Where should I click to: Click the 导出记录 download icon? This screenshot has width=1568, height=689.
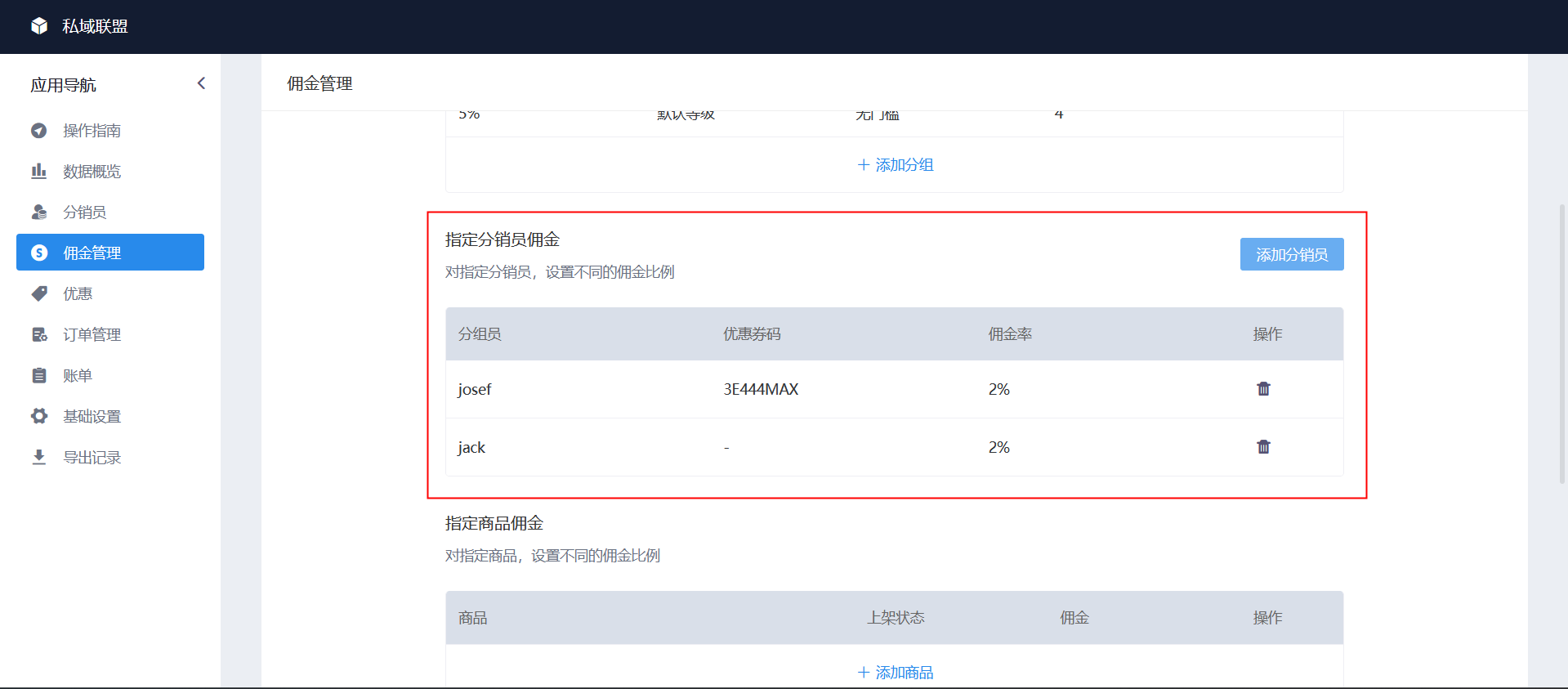pos(39,457)
